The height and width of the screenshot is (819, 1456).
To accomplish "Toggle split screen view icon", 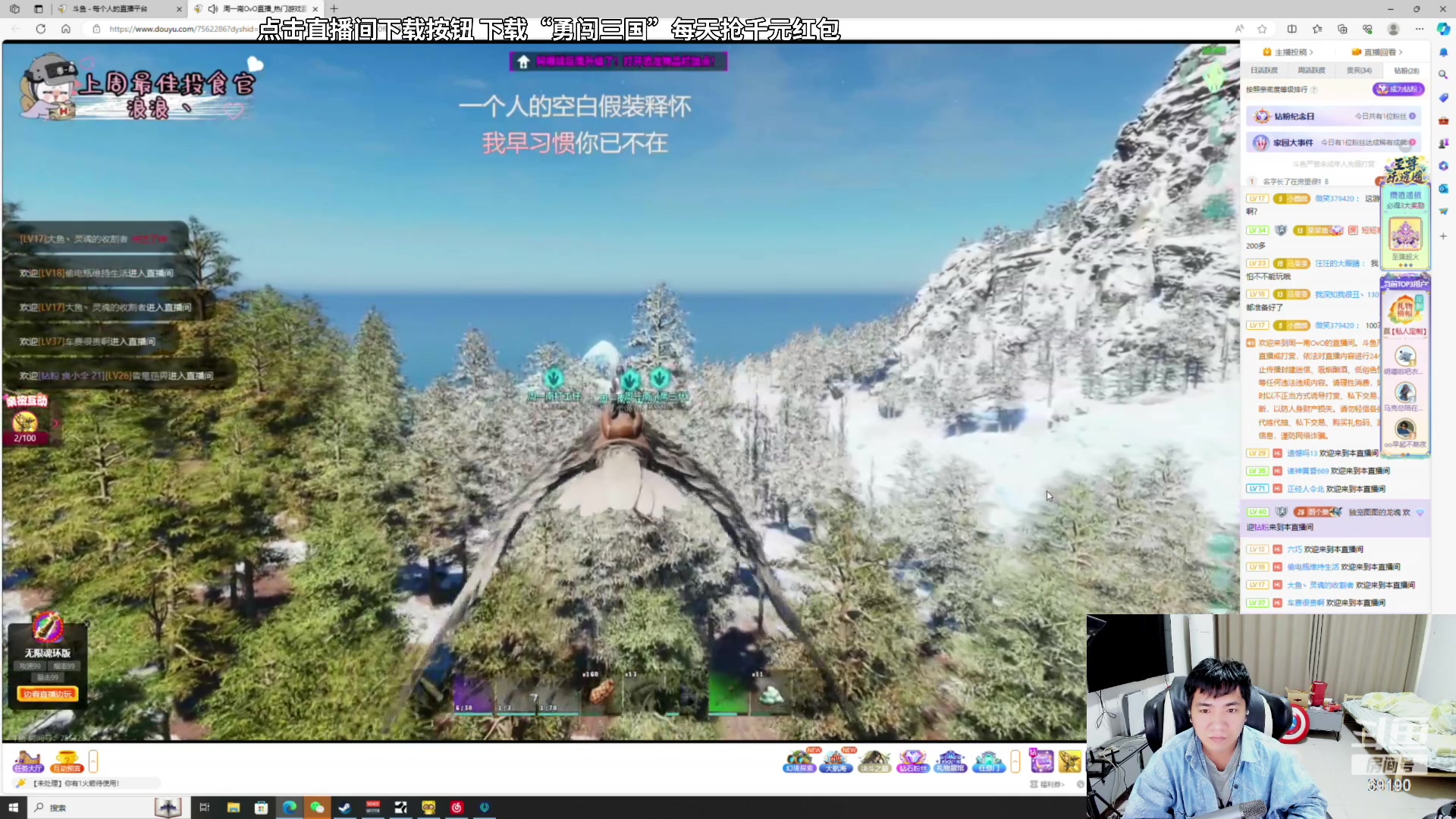I will coord(1292,29).
